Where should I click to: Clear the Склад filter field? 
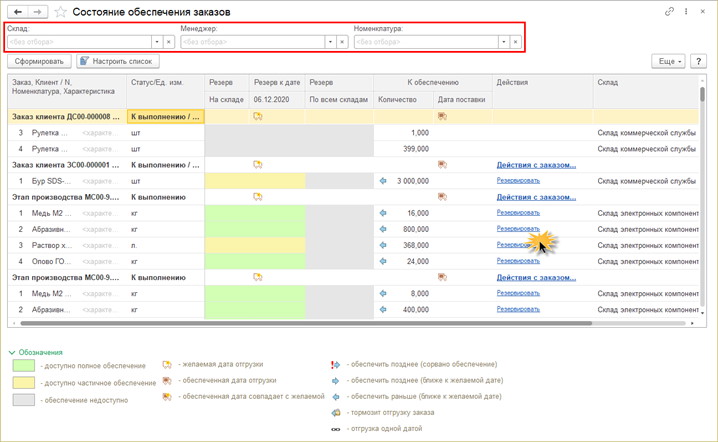pos(169,42)
